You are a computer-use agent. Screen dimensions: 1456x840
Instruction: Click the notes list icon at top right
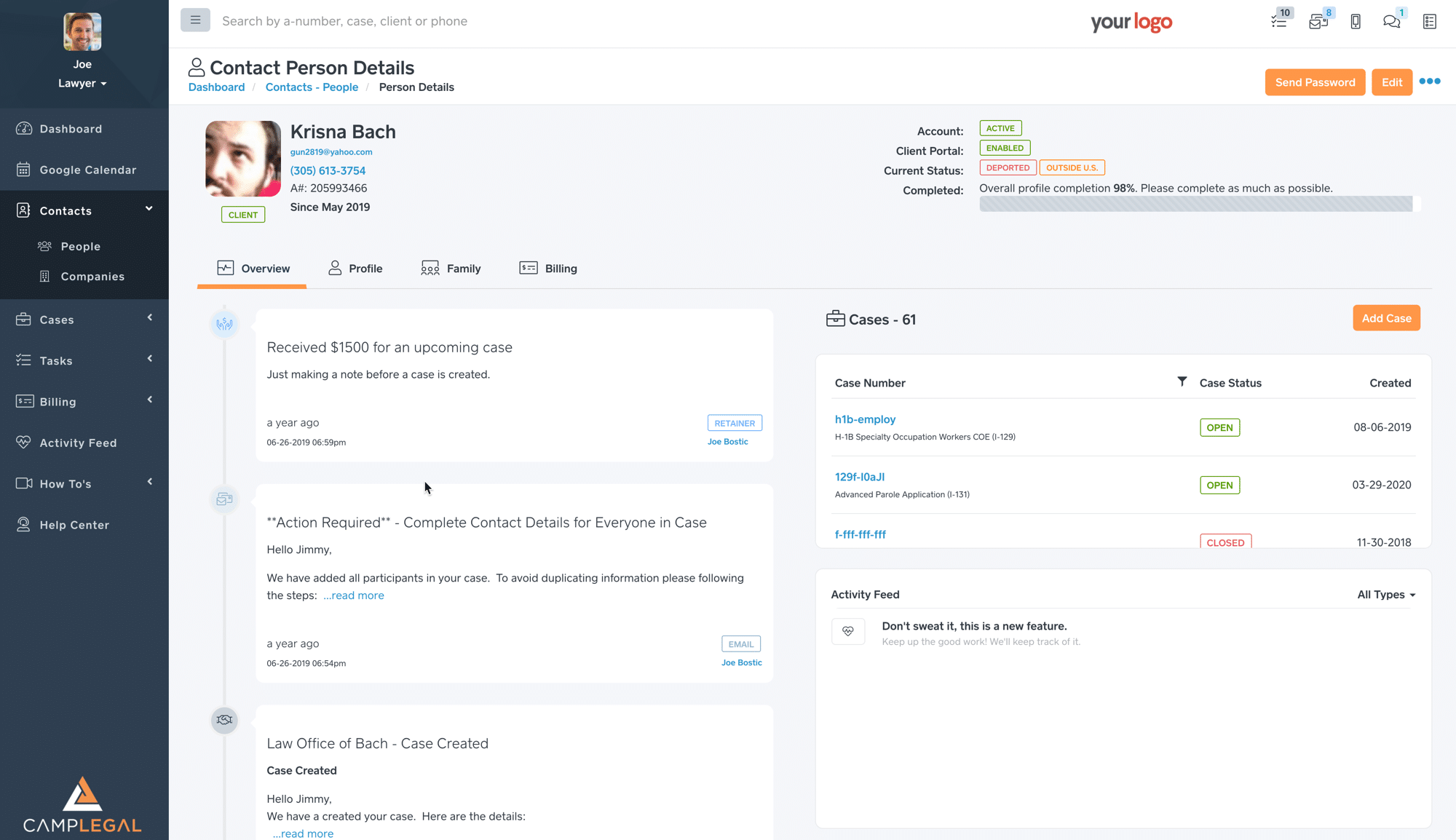pyautogui.click(x=1430, y=21)
